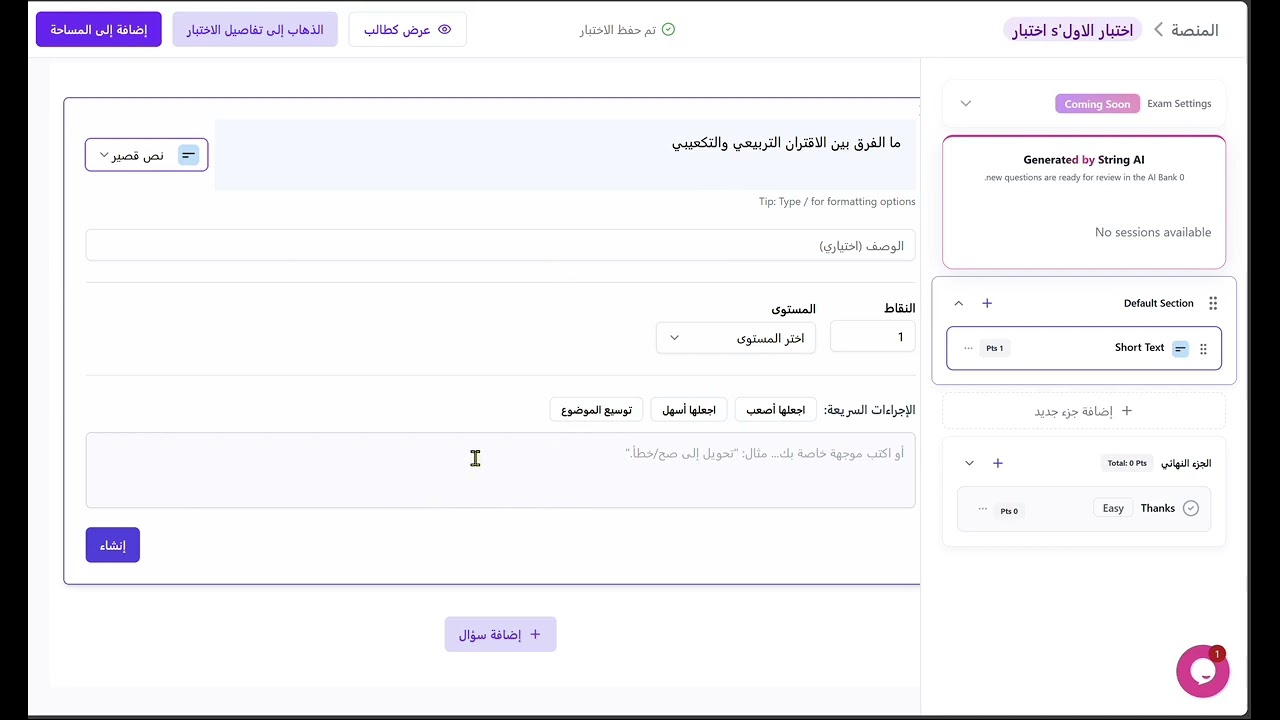Click the اجعلها أصعب quick action
This screenshot has width=1280, height=720.
[776, 410]
